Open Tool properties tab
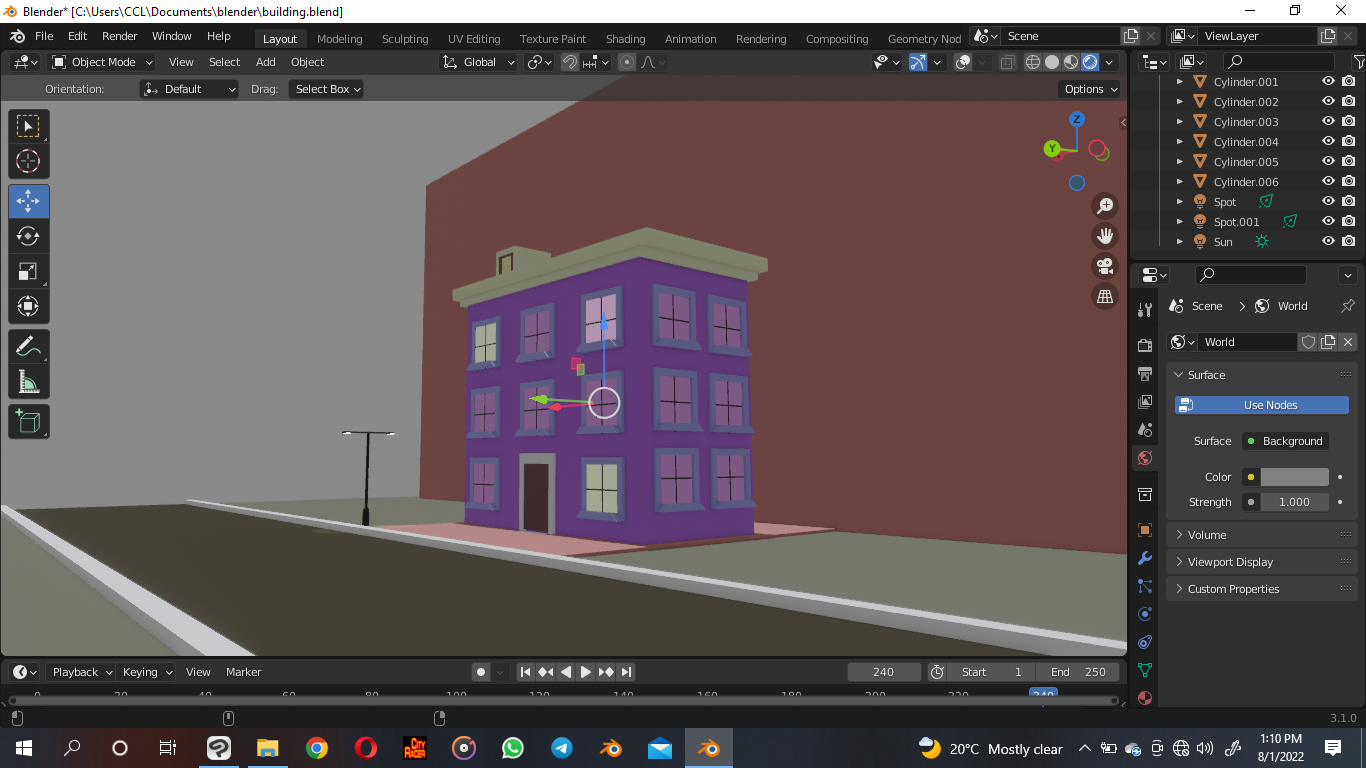This screenshot has height=768, width=1366. (x=1145, y=310)
